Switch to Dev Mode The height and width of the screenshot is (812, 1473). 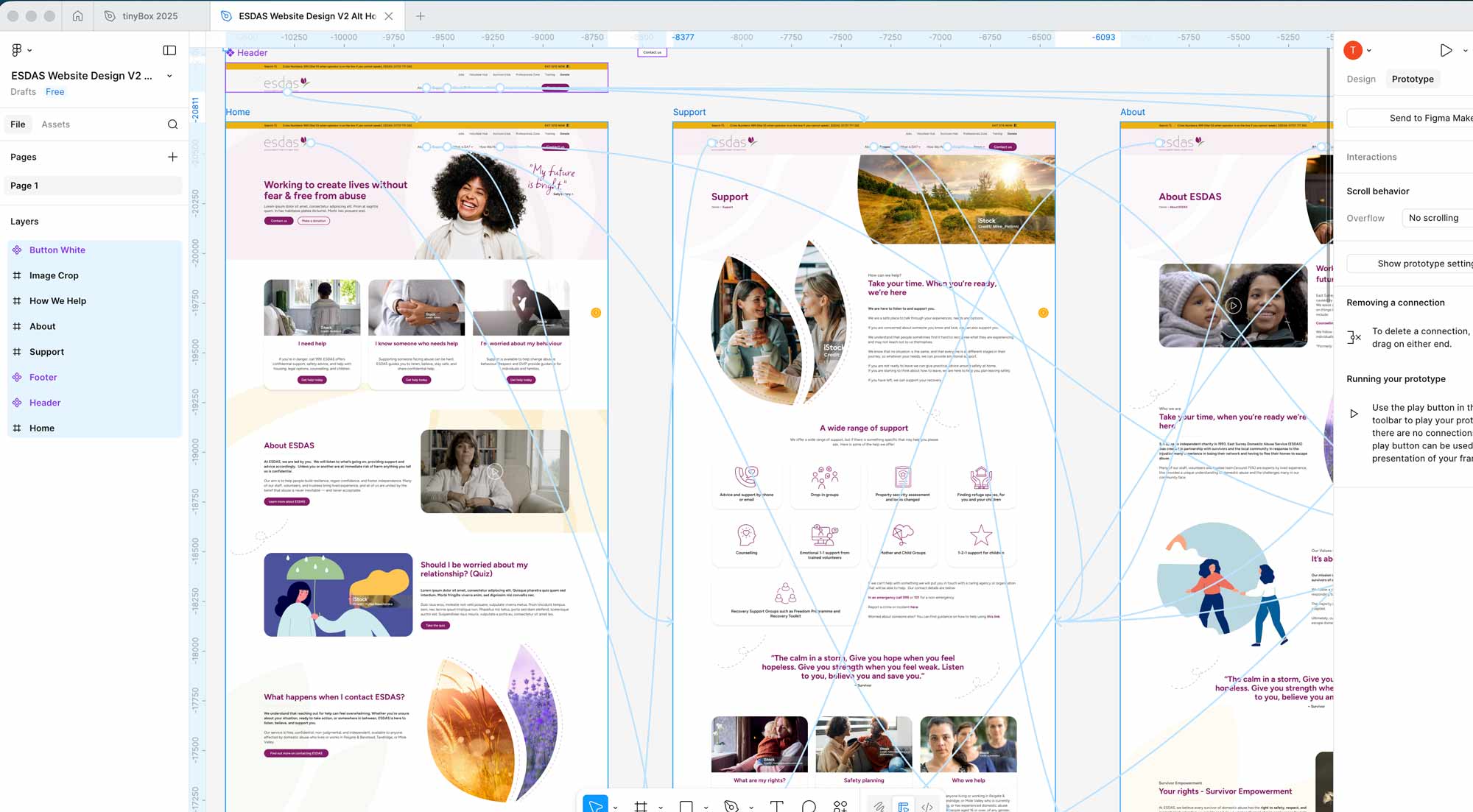[x=927, y=806]
